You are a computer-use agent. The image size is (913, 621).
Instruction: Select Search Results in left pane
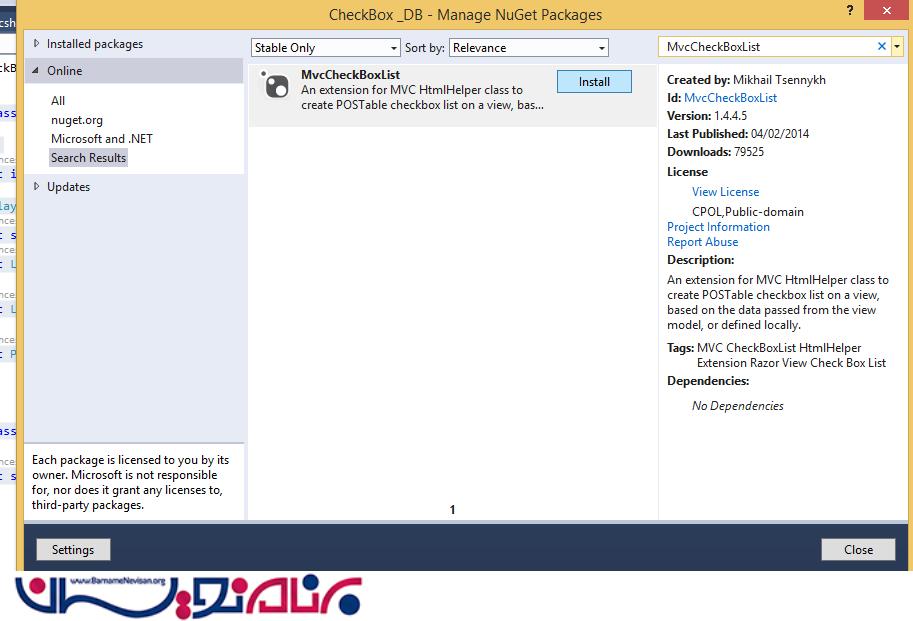(89, 158)
